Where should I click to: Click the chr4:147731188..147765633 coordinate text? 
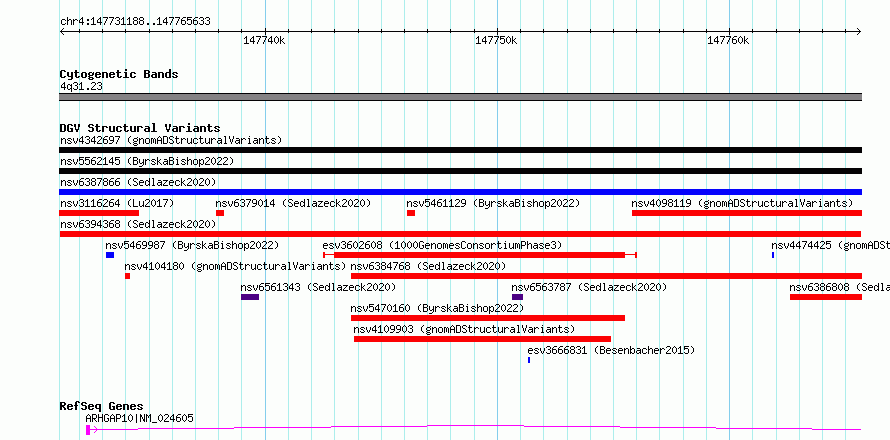pos(135,22)
